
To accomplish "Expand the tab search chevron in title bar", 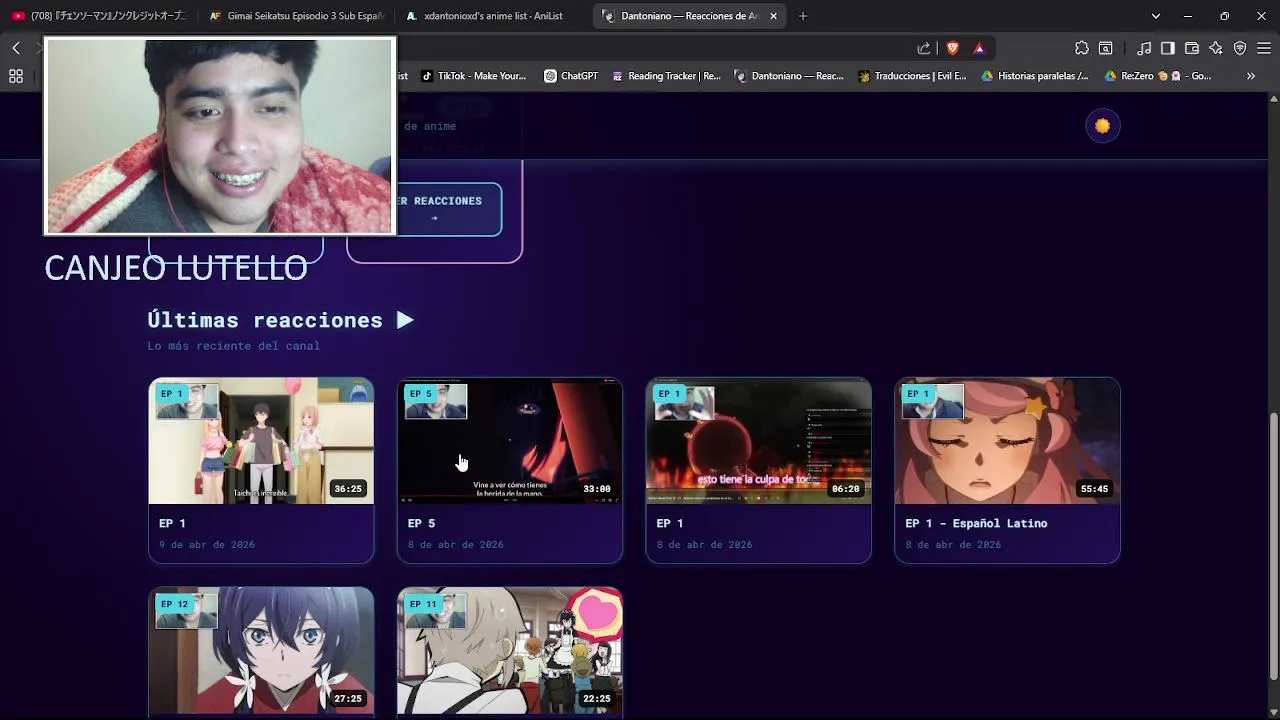I will coord(1156,16).
